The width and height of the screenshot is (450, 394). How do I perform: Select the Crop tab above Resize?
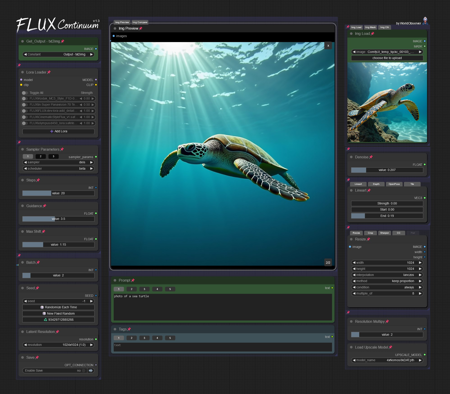click(x=370, y=233)
